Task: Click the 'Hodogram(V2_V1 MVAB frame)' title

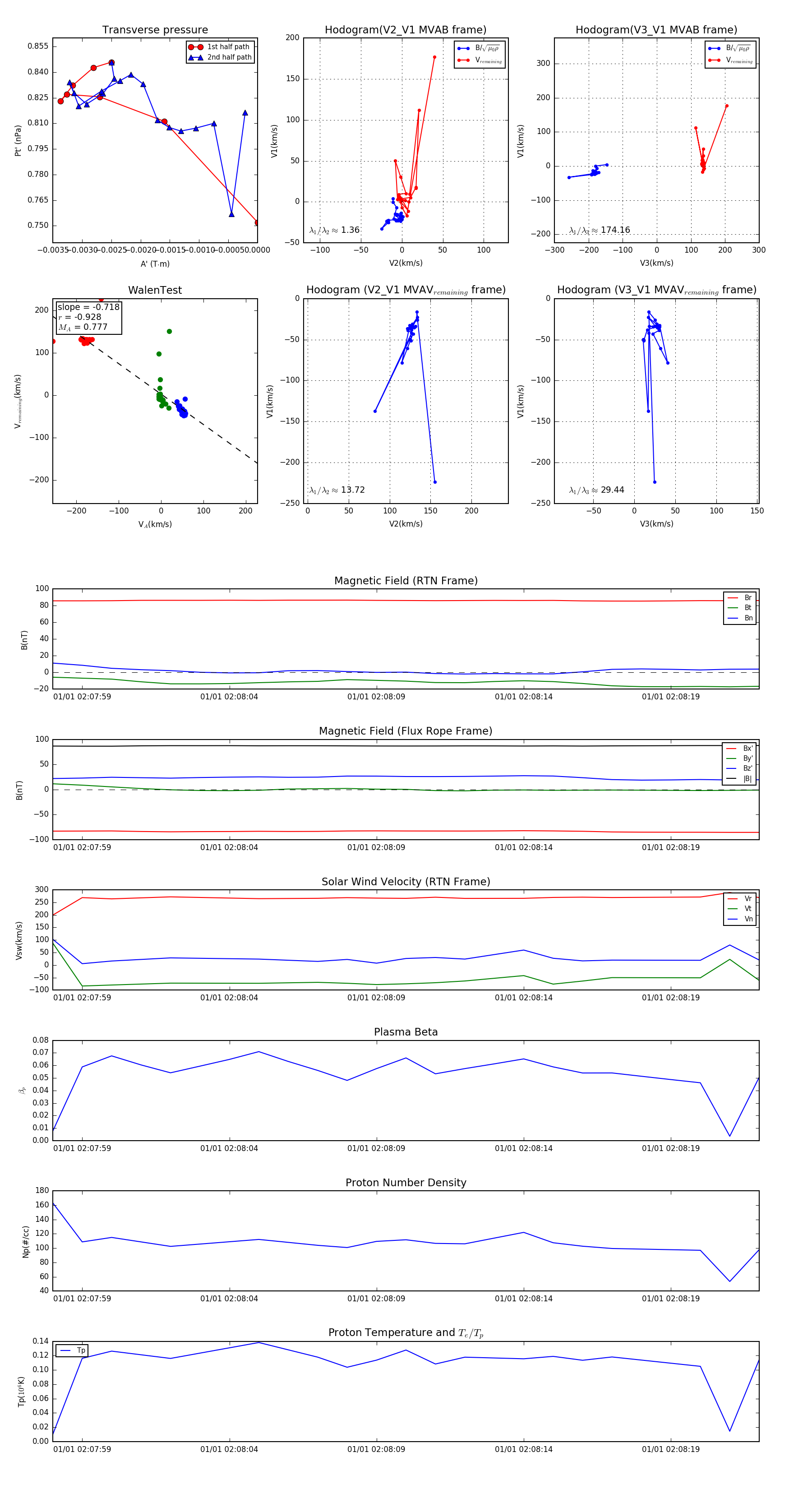Action: [x=405, y=30]
